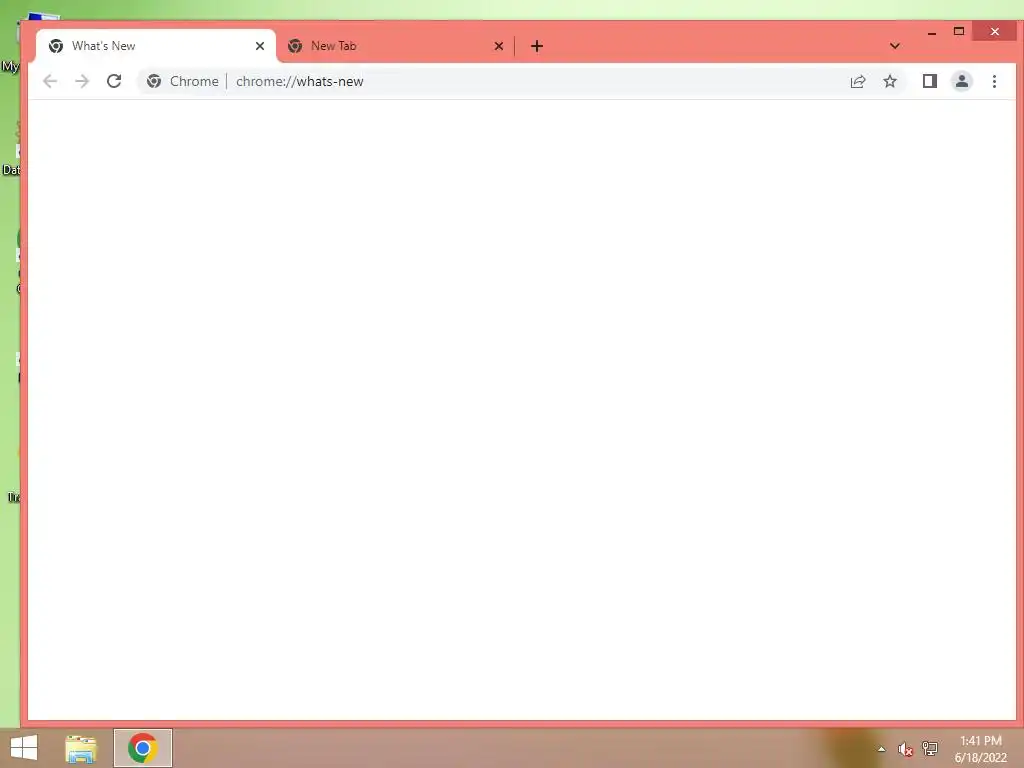The width and height of the screenshot is (1024, 768).
Task: Open the profile avatar menu
Action: point(962,82)
